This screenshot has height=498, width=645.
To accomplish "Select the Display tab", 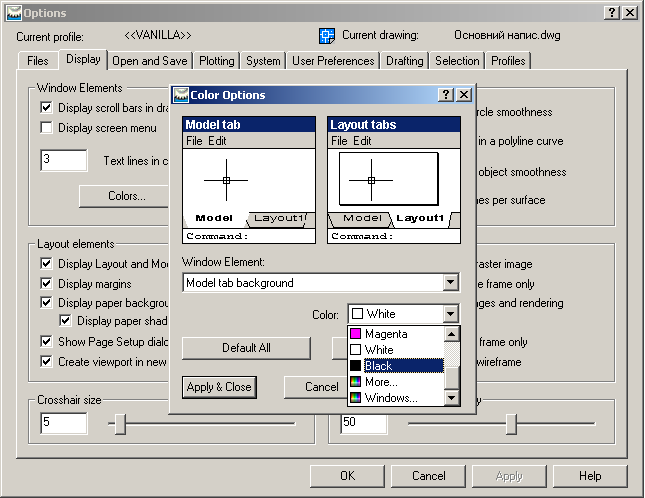I will tap(84, 59).
